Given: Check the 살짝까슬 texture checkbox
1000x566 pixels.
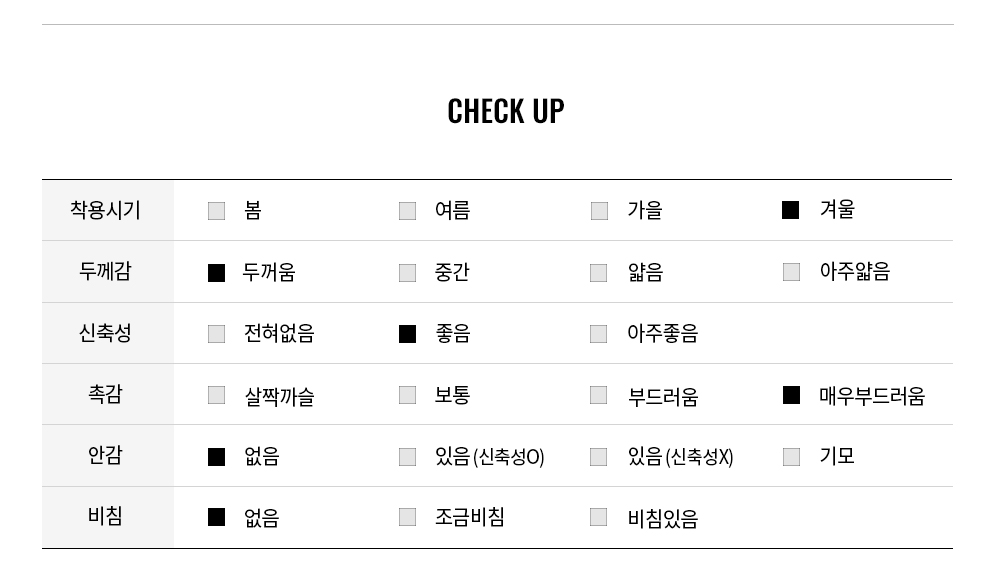Looking at the screenshot, I should point(216,395).
